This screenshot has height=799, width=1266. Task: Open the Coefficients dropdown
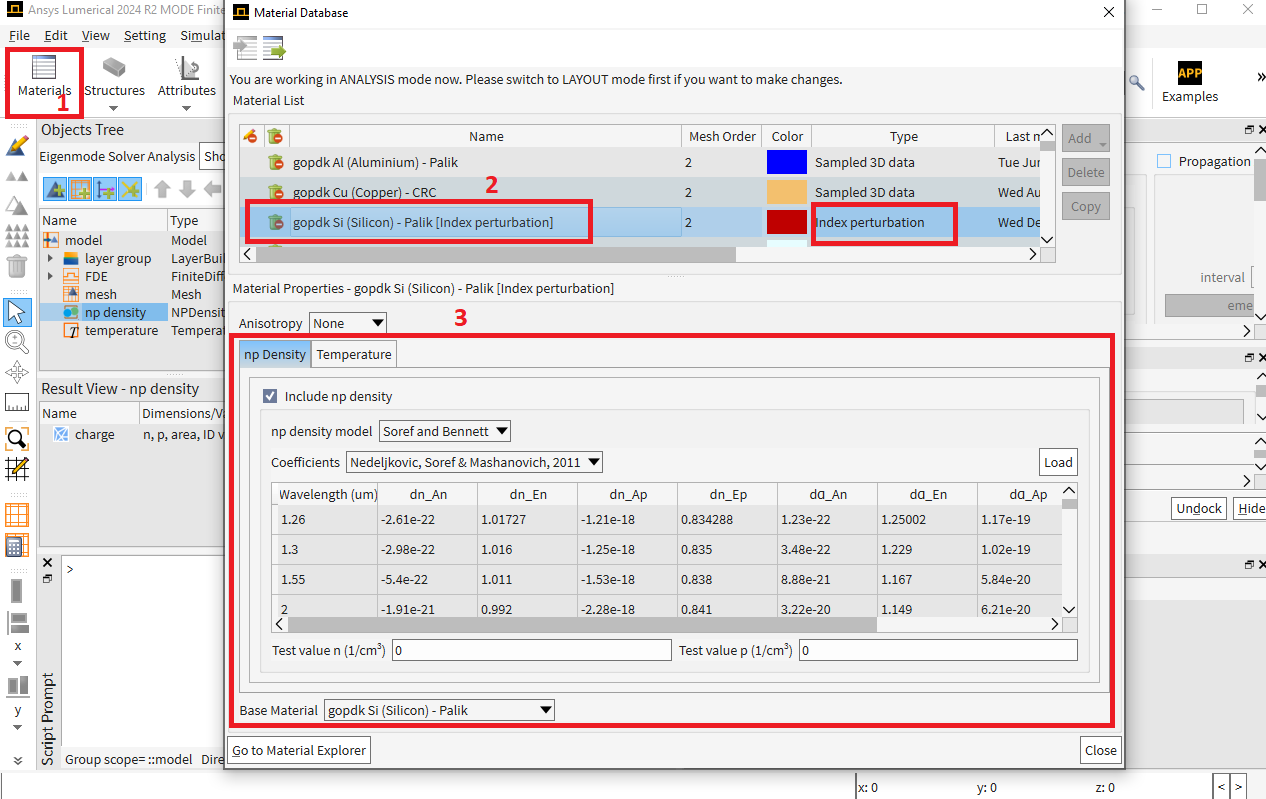point(475,462)
